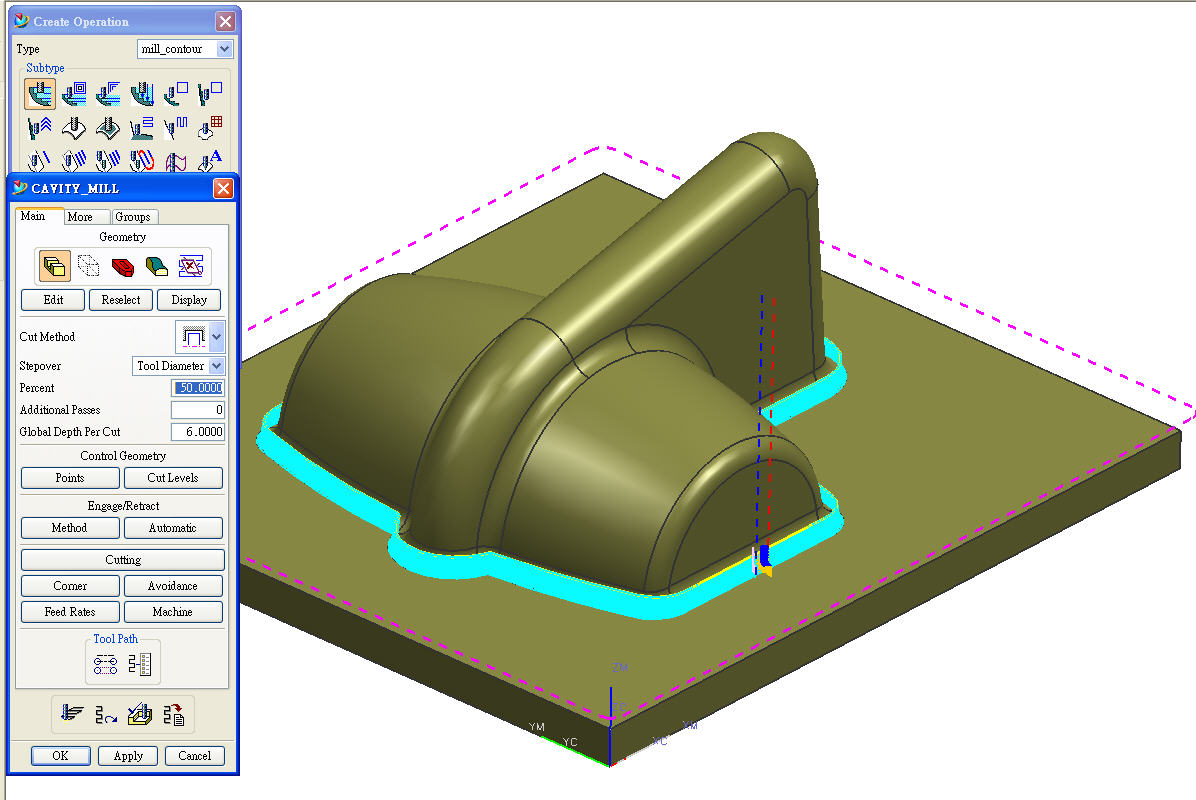Close the CAVITY_MILL dialog
The height and width of the screenshot is (800, 1196).
[x=223, y=188]
